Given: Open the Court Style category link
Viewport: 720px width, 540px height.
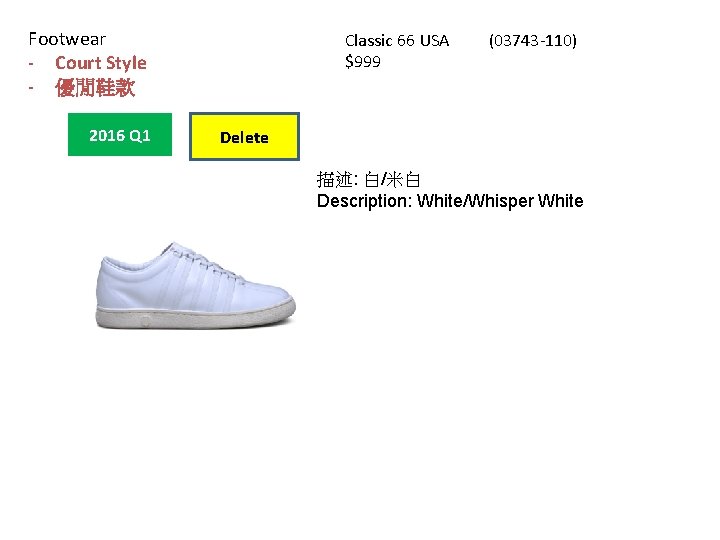Looking at the screenshot, I should click(x=101, y=63).
